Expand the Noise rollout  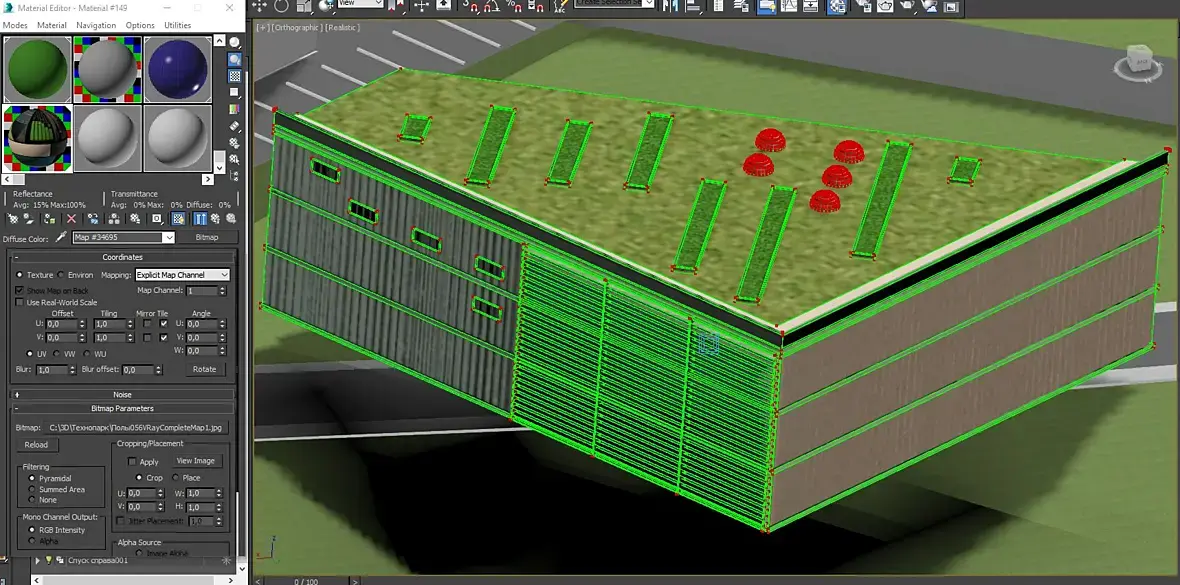(121, 395)
